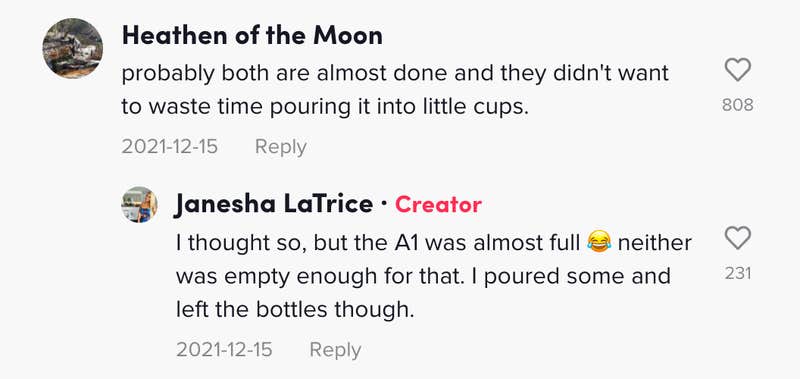Viewport: 800px width, 379px height.
Task: Reply to Heathen of the Moon's comment
Action: [281, 147]
